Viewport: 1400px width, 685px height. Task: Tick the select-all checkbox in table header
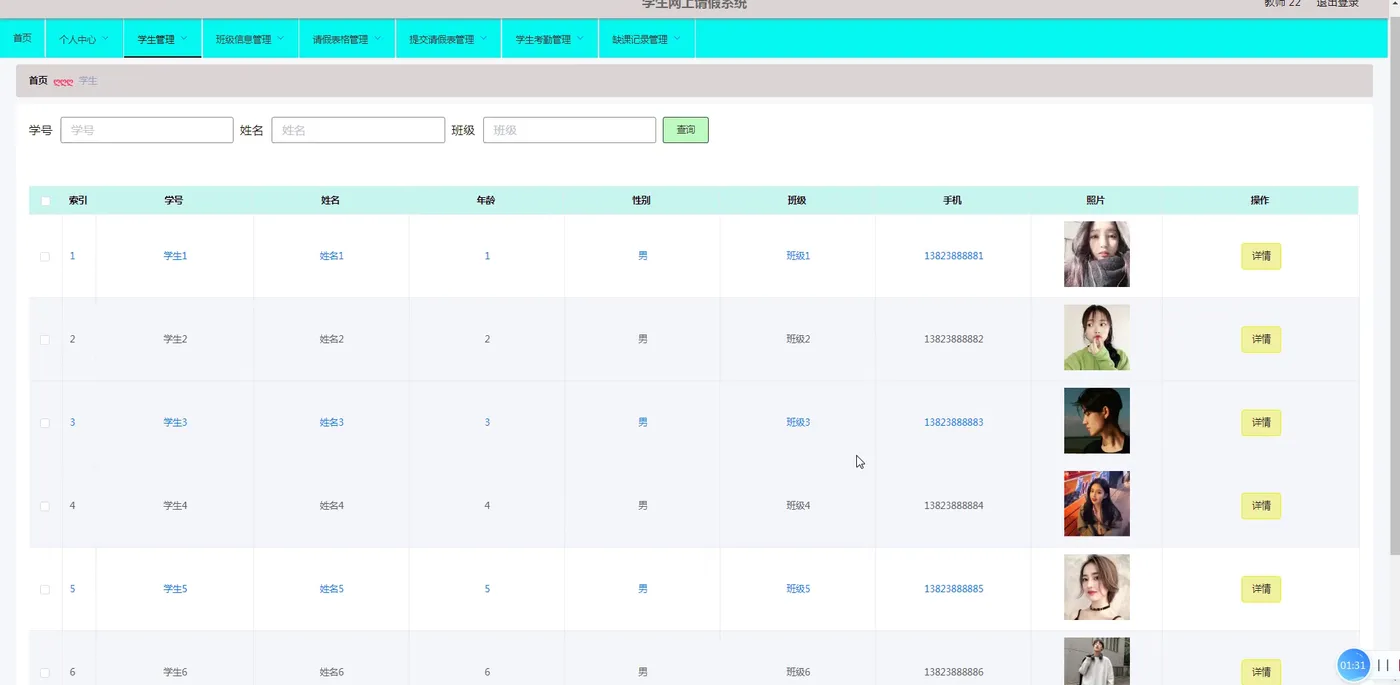45,201
